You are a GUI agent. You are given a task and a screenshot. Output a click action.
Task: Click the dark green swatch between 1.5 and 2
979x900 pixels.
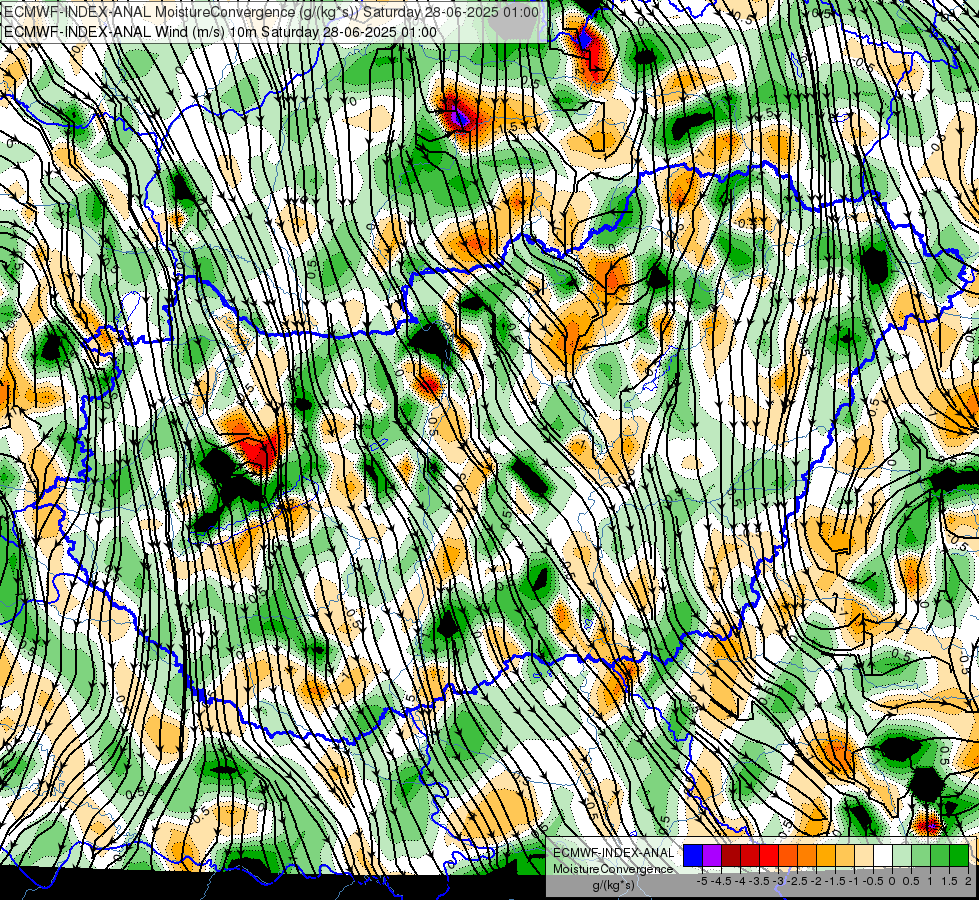(959, 856)
